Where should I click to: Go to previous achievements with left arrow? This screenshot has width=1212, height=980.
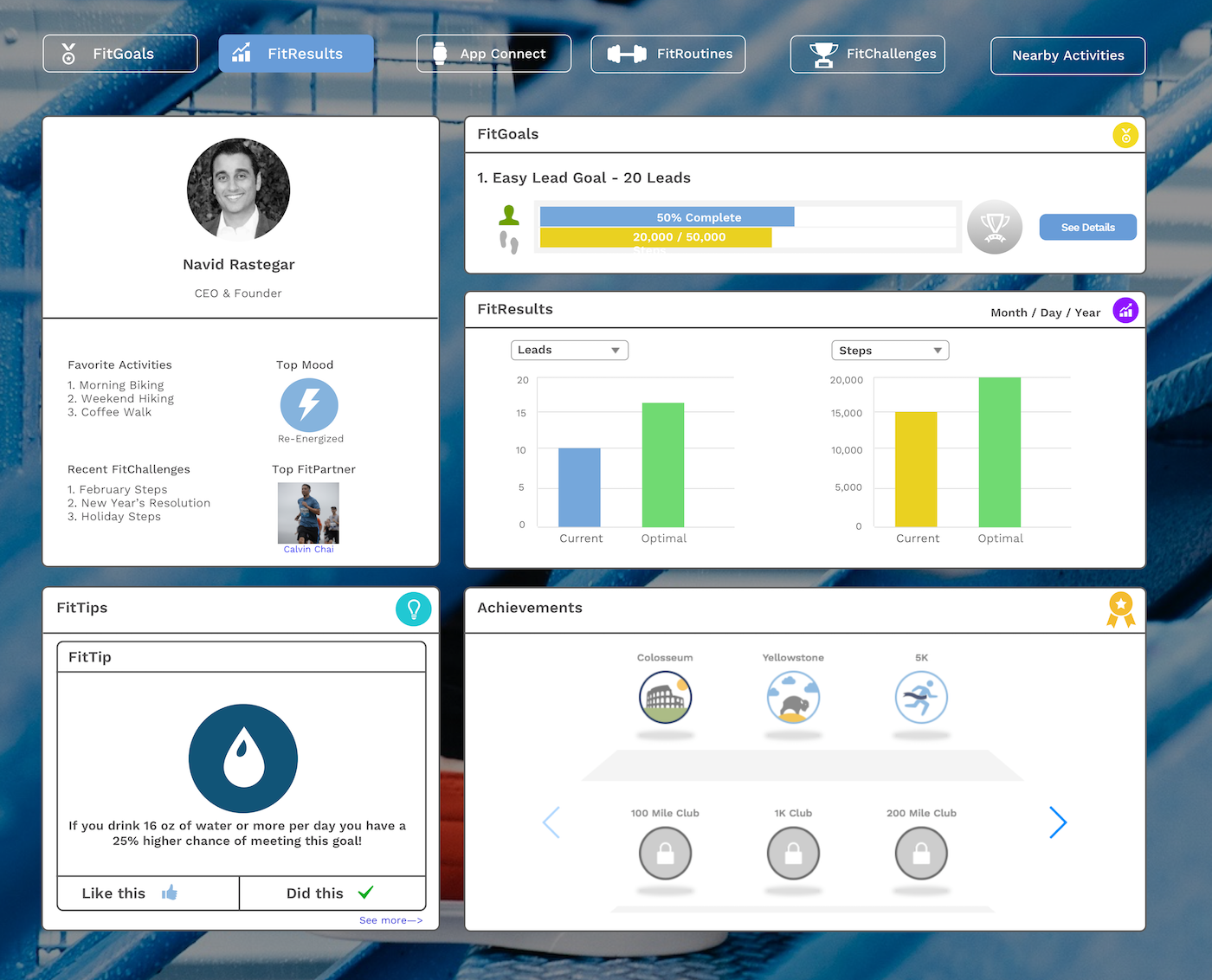pos(551,822)
